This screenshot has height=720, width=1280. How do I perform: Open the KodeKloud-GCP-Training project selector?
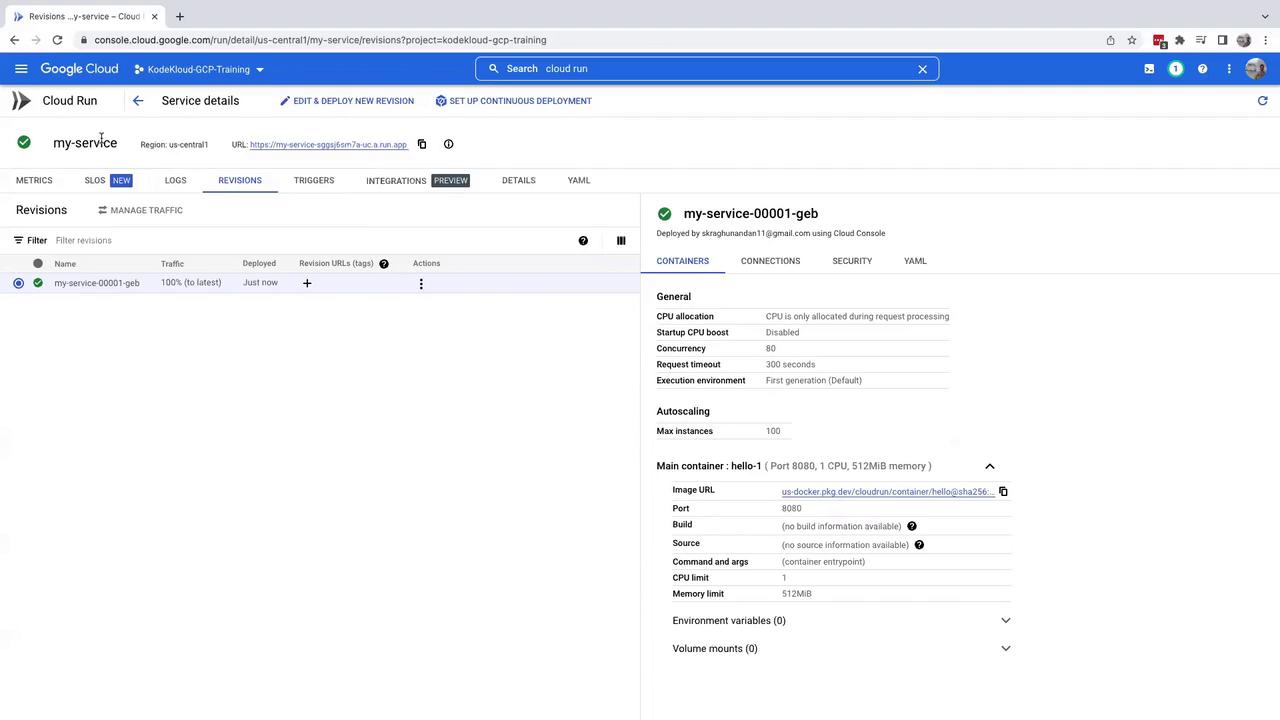click(x=199, y=69)
